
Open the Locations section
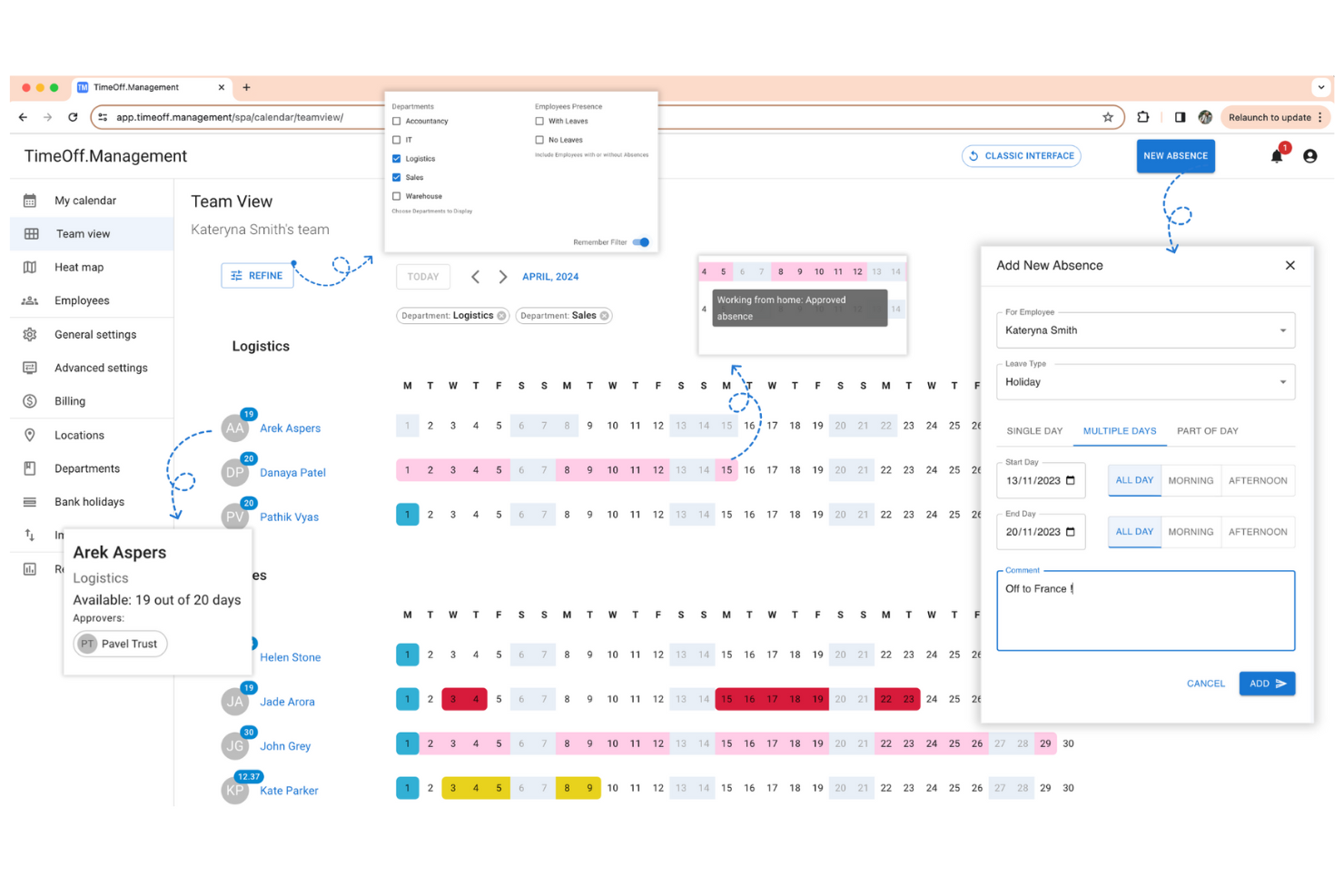point(77,435)
